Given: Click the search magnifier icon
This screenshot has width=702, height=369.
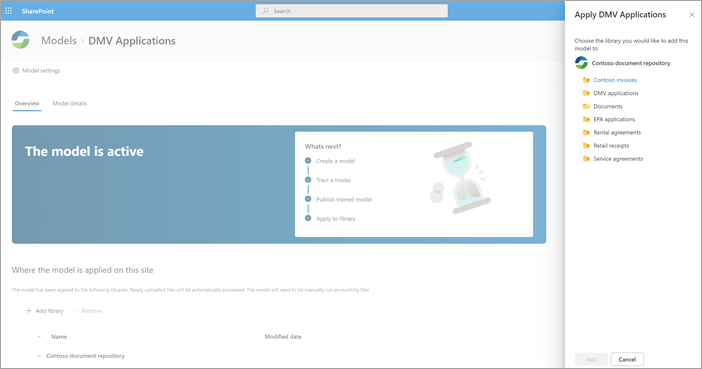Looking at the screenshot, I should (x=265, y=11).
